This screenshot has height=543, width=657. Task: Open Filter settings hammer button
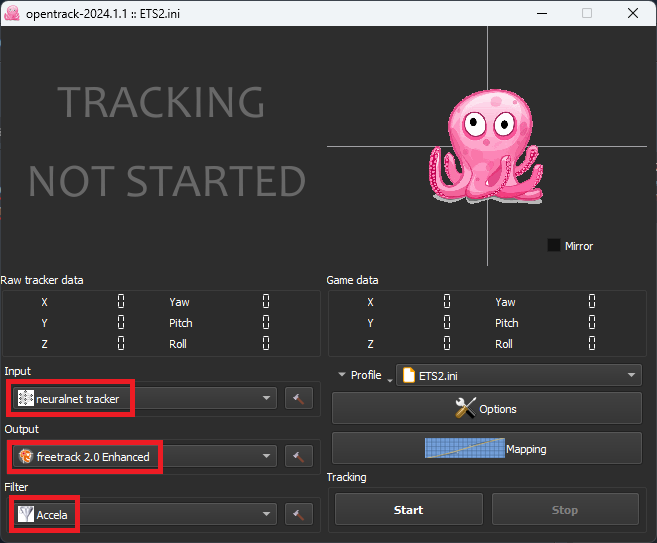[x=299, y=514]
